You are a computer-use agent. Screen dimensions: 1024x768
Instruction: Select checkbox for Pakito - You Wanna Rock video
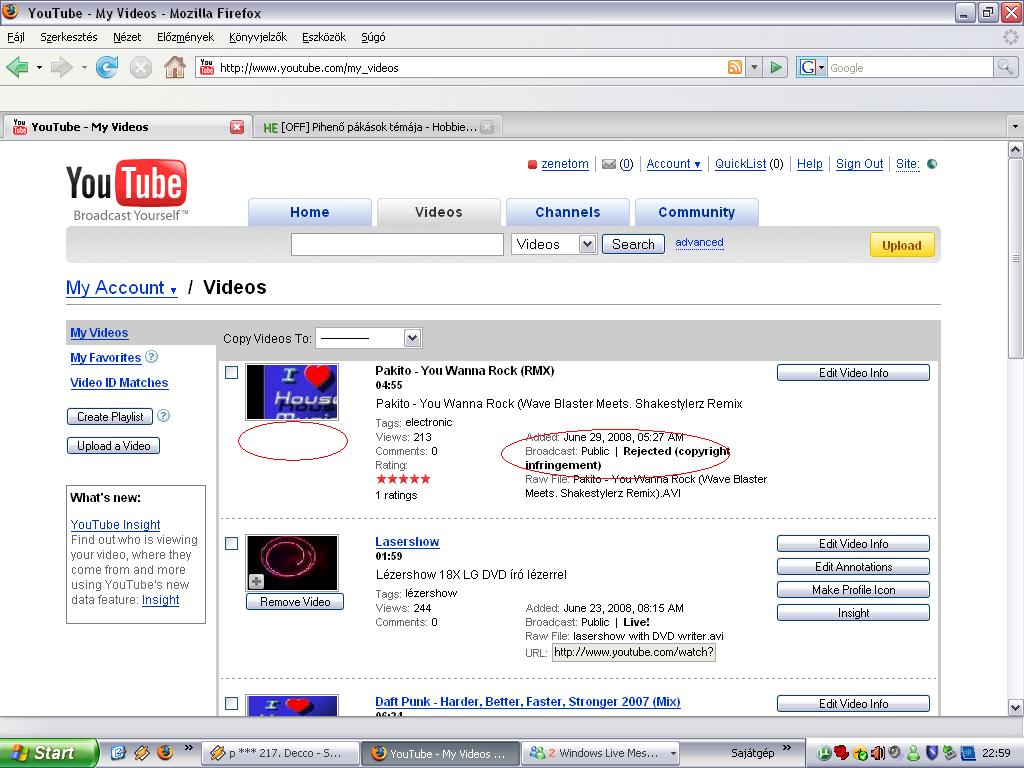(231, 372)
